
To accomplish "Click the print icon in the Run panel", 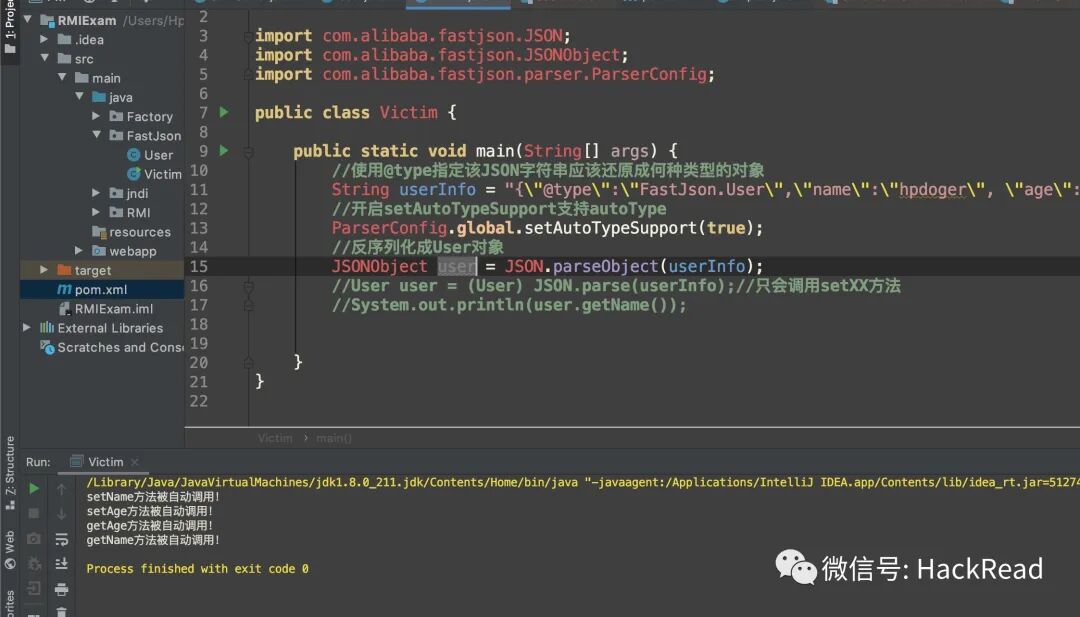I will pos(61,589).
